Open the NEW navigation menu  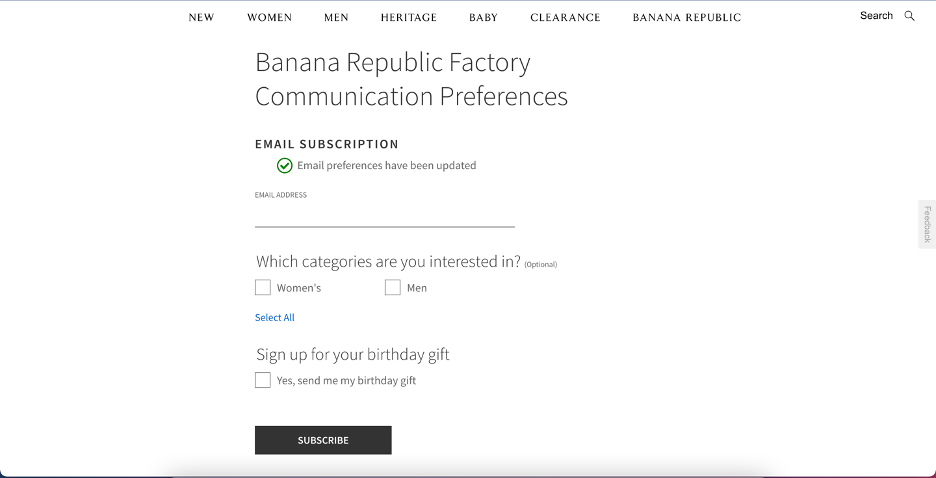pyautogui.click(x=201, y=17)
